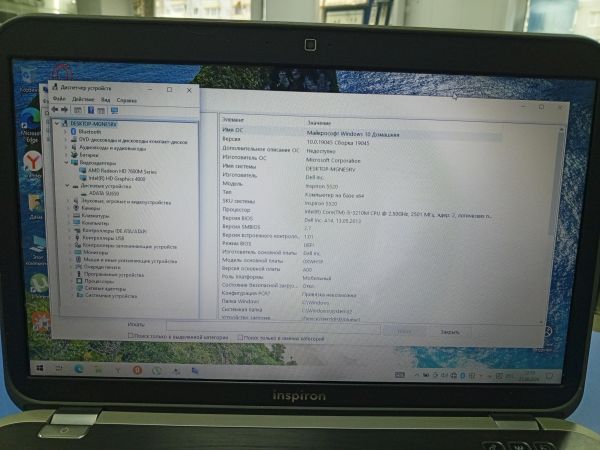Select Аудиовходы и аудиовыходы row
The width and height of the screenshot is (600, 450).
112,148
